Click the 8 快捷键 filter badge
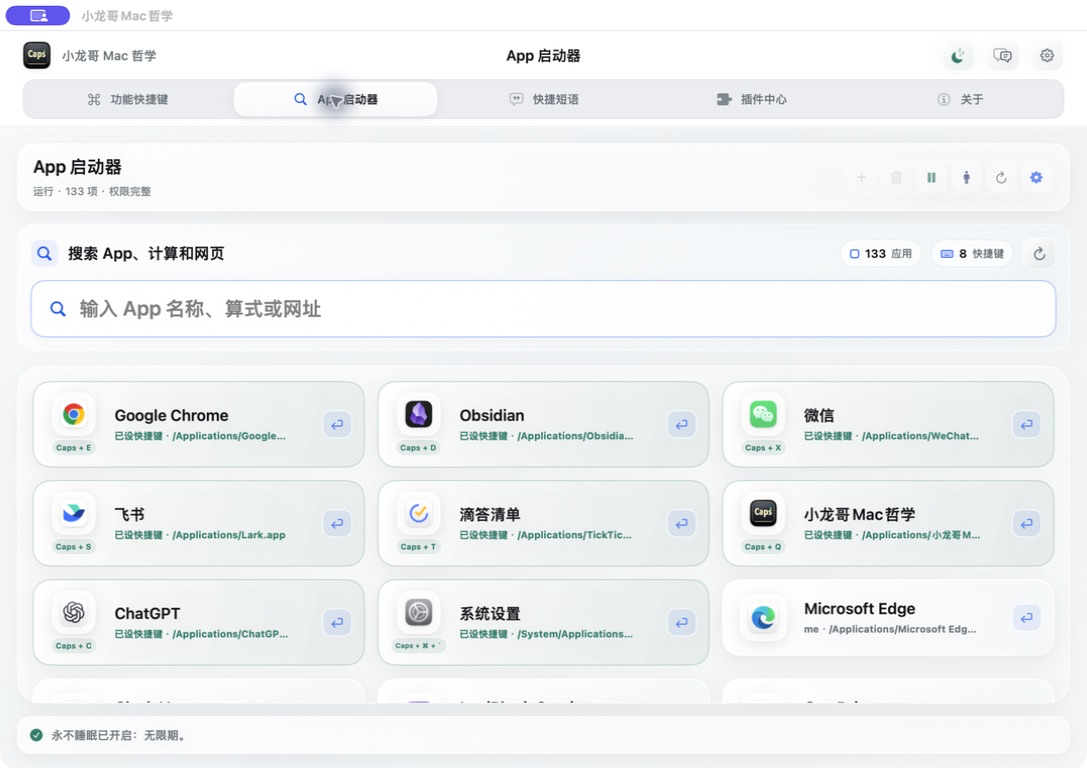The height and width of the screenshot is (768, 1087). pyautogui.click(x=972, y=254)
